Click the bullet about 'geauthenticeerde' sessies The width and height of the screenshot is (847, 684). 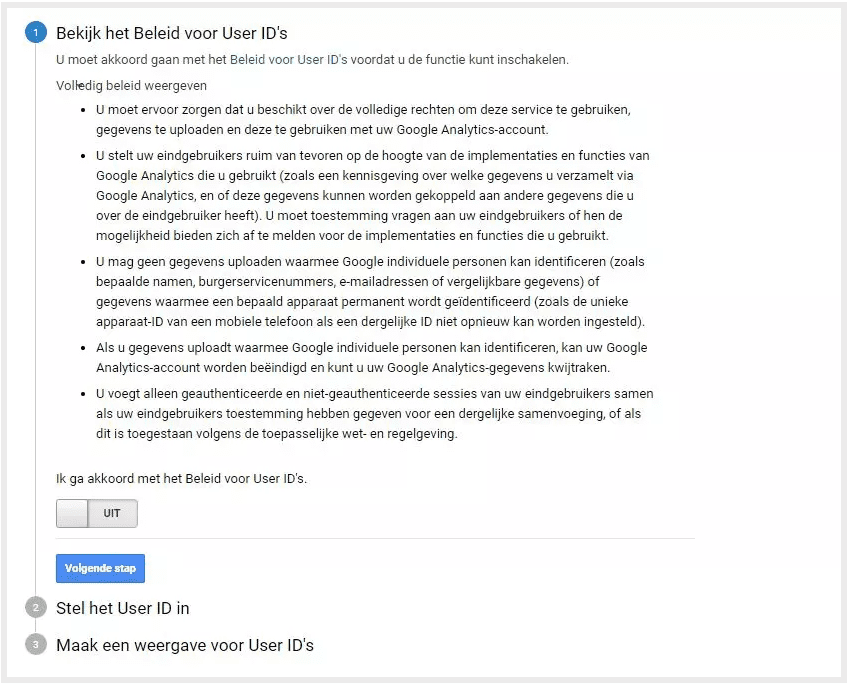pos(375,414)
